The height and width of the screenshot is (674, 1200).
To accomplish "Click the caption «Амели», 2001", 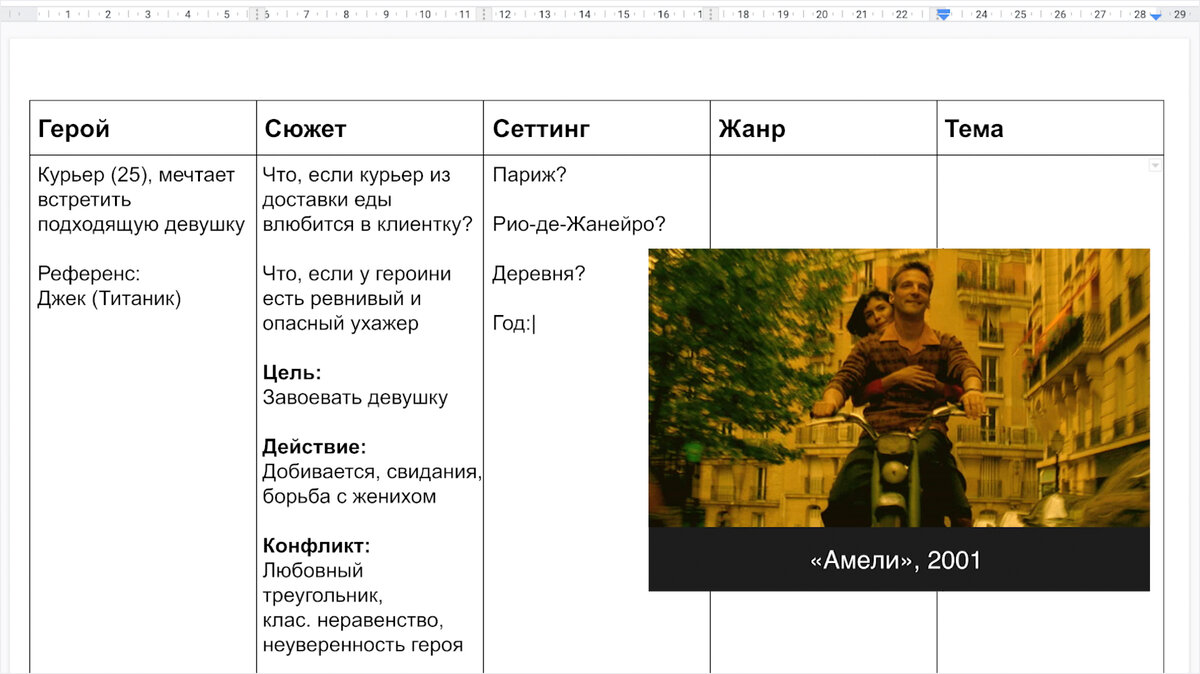I will [896, 560].
